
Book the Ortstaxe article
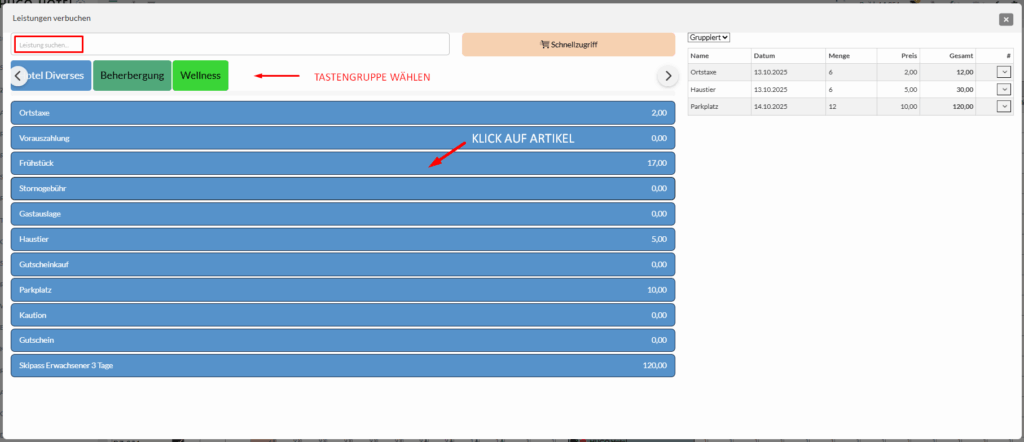[x=342, y=113]
